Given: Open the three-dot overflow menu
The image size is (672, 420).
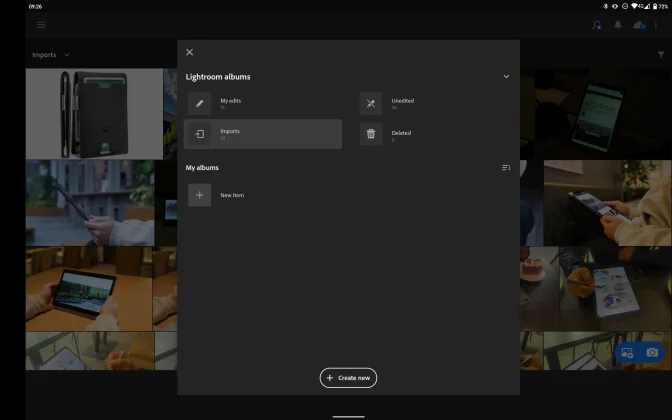Looking at the screenshot, I should [x=656, y=25].
